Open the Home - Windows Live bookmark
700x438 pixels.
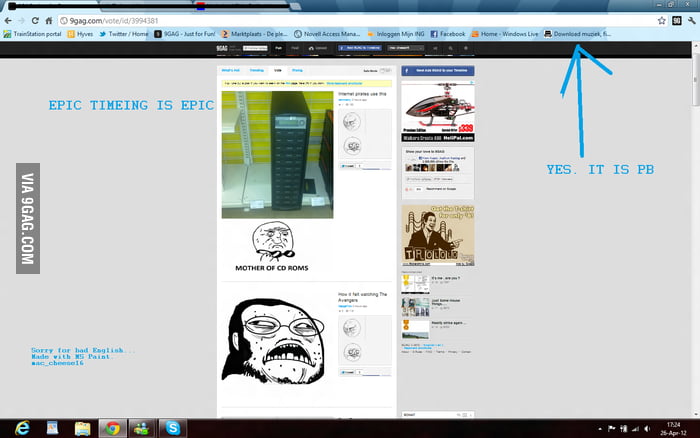pyautogui.click(x=505, y=34)
